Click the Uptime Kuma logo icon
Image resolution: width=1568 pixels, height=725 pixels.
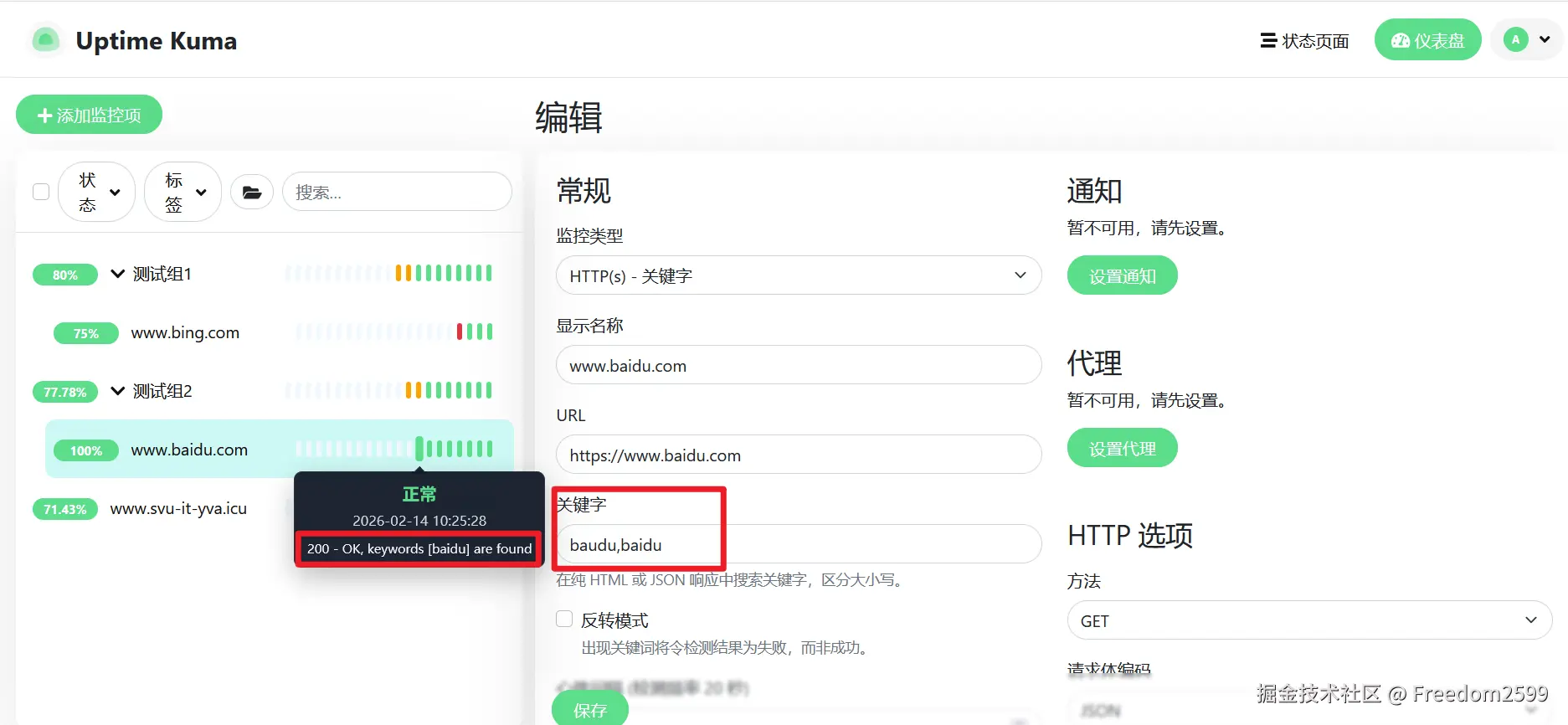pyautogui.click(x=46, y=39)
